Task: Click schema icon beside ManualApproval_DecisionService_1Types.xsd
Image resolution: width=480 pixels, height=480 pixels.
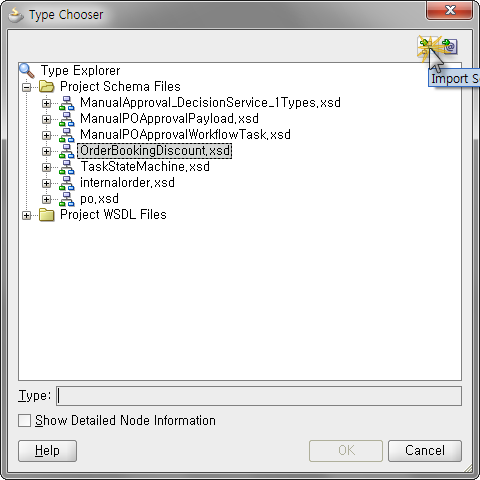Action: 67,103
